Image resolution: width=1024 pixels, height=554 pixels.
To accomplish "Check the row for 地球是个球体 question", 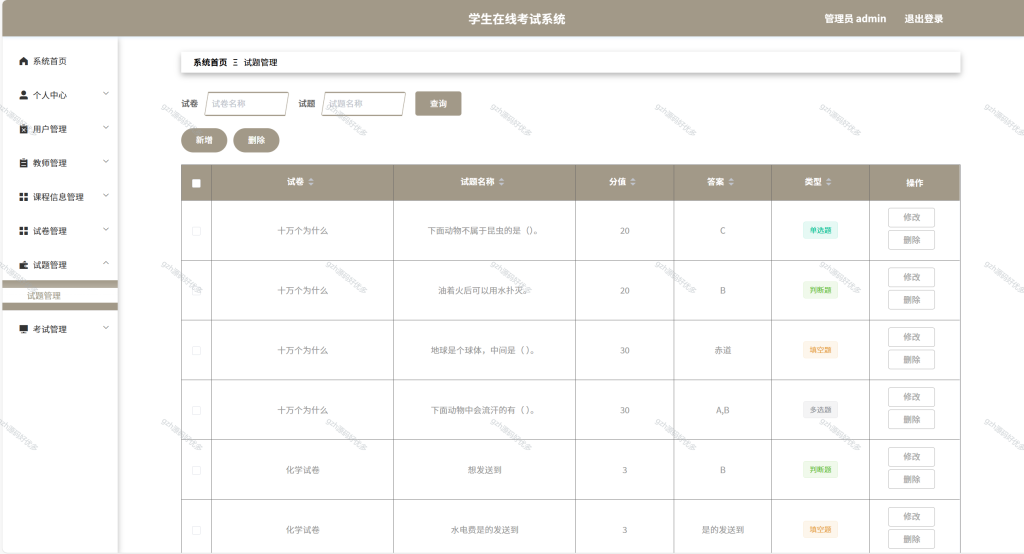I will pyautogui.click(x=196, y=350).
